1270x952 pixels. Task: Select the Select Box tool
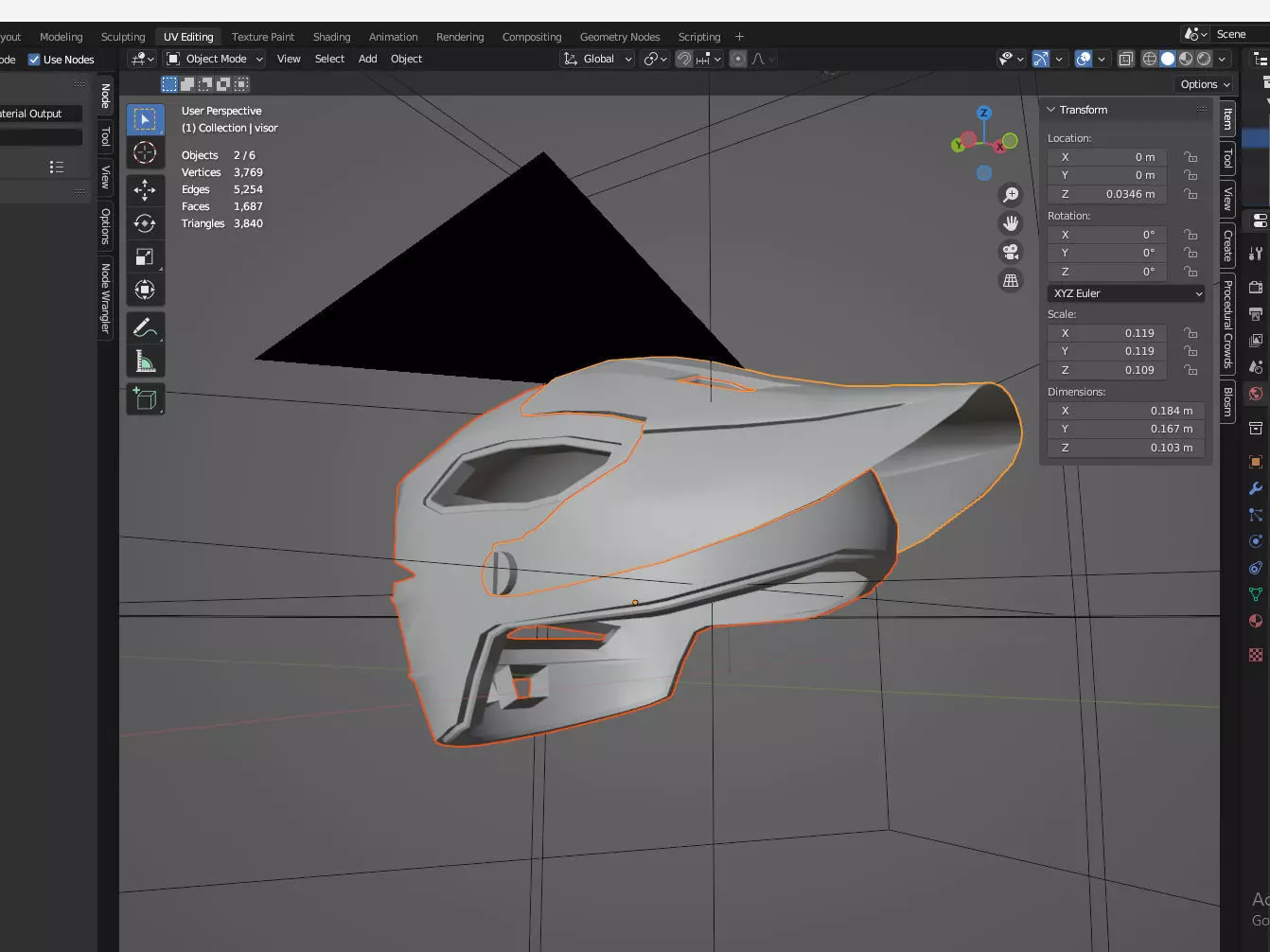145,119
